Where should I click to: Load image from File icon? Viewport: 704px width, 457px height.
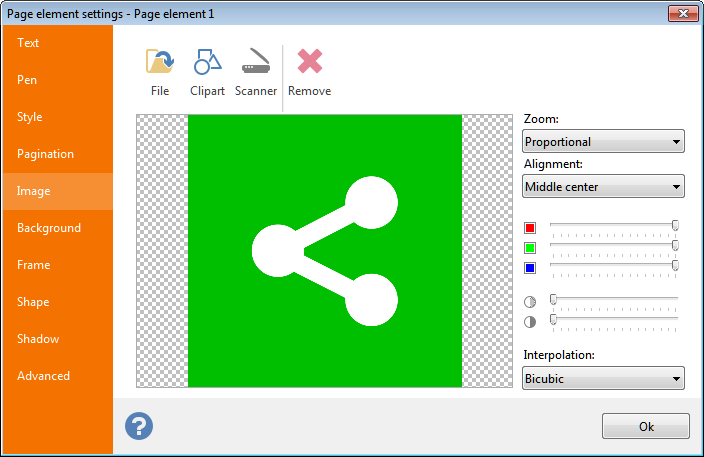coord(160,72)
